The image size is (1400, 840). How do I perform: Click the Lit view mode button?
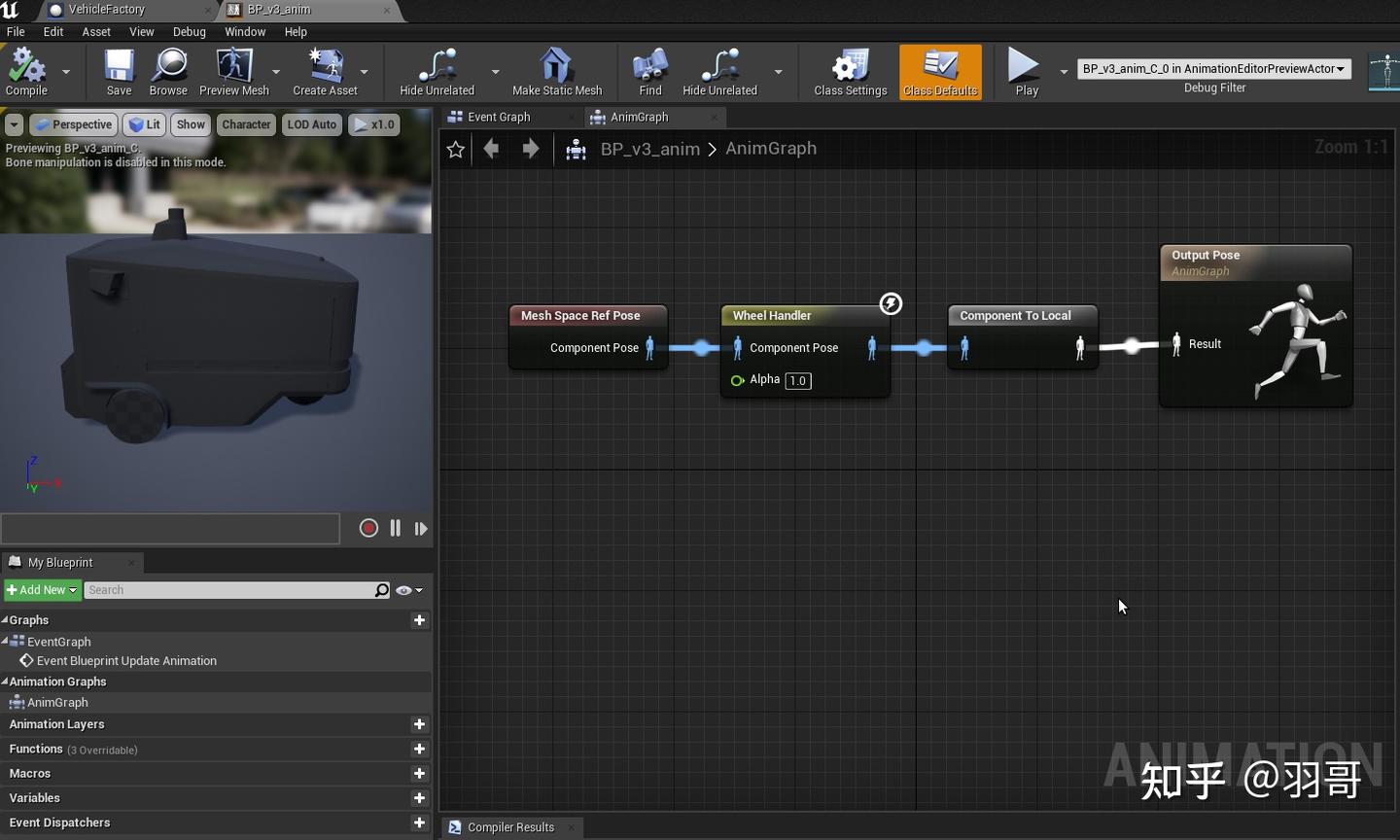(144, 124)
